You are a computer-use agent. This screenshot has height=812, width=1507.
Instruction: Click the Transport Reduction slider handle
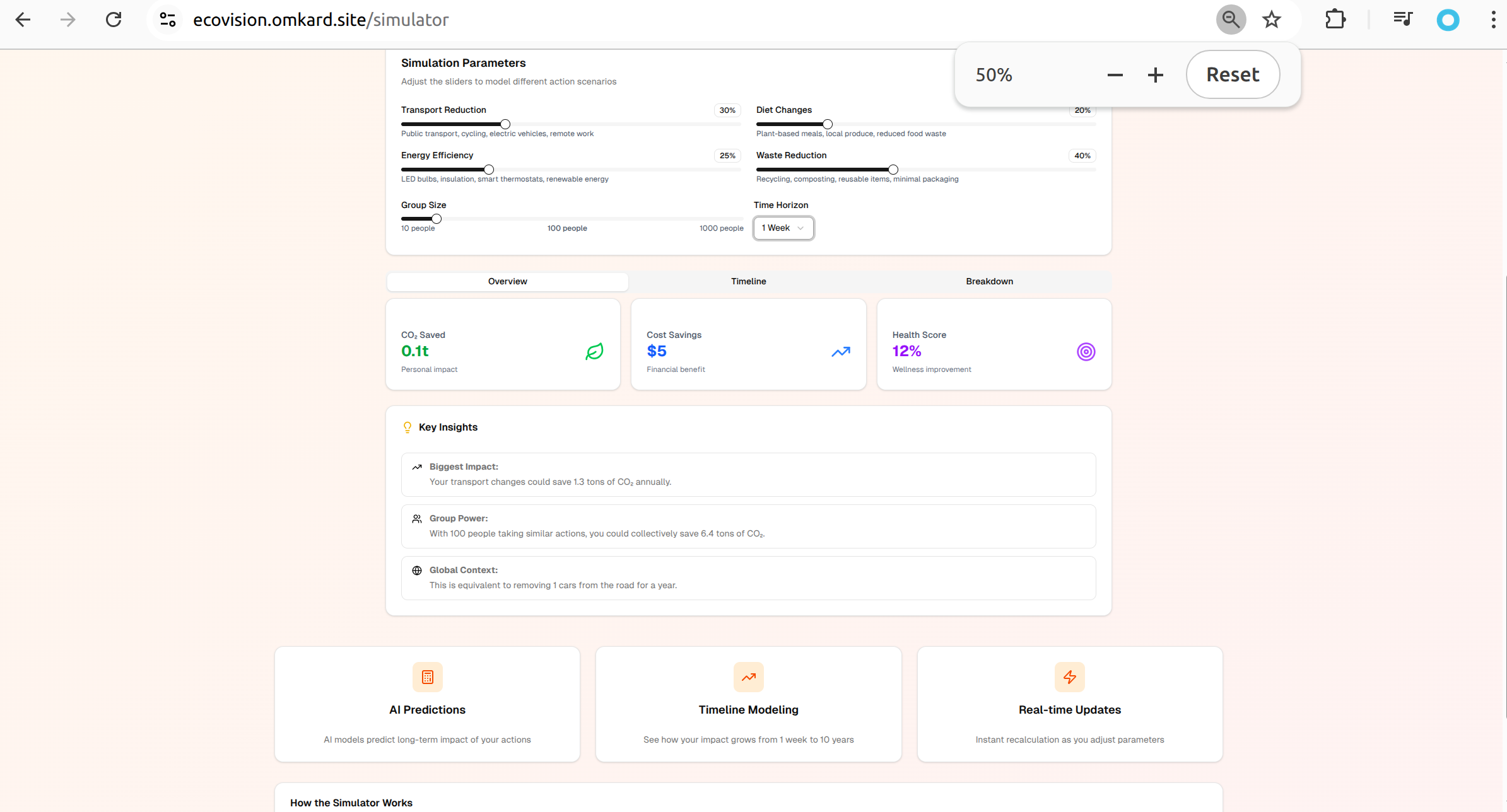(x=505, y=124)
